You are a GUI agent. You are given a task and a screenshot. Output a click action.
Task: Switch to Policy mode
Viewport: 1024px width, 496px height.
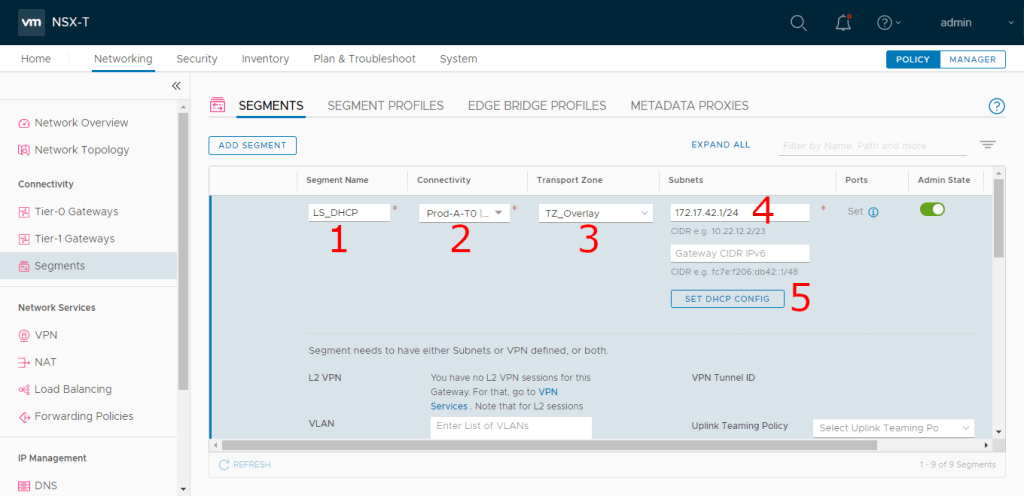coord(912,59)
